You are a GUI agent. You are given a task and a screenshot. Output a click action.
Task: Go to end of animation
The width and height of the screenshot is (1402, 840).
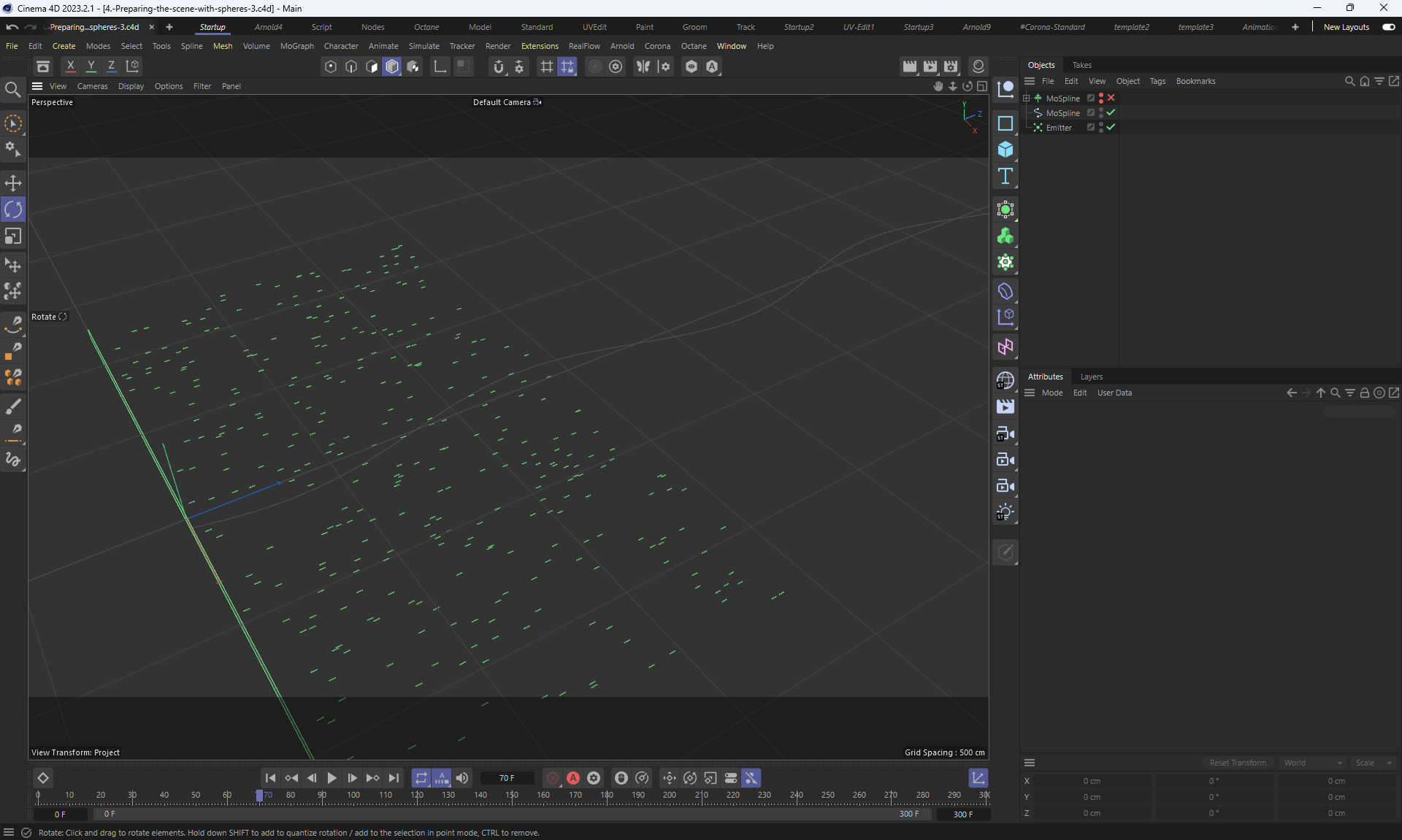394,778
